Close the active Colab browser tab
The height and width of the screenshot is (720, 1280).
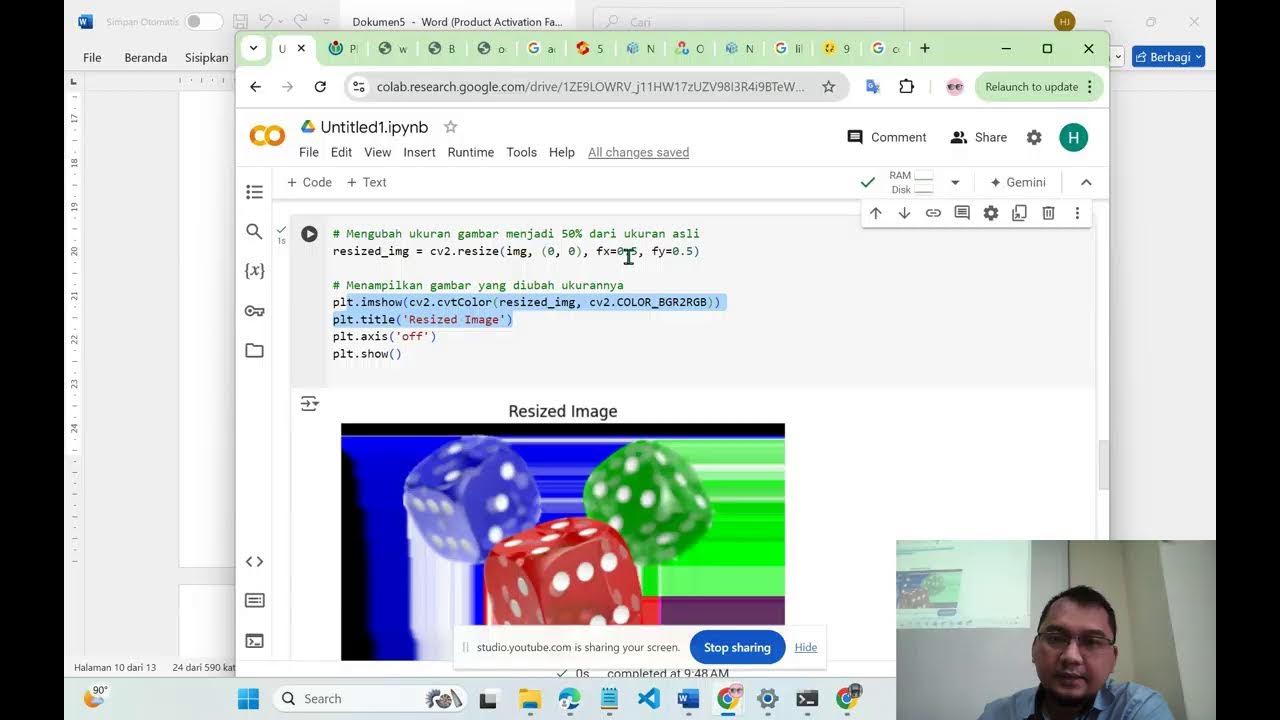[x=301, y=48]
